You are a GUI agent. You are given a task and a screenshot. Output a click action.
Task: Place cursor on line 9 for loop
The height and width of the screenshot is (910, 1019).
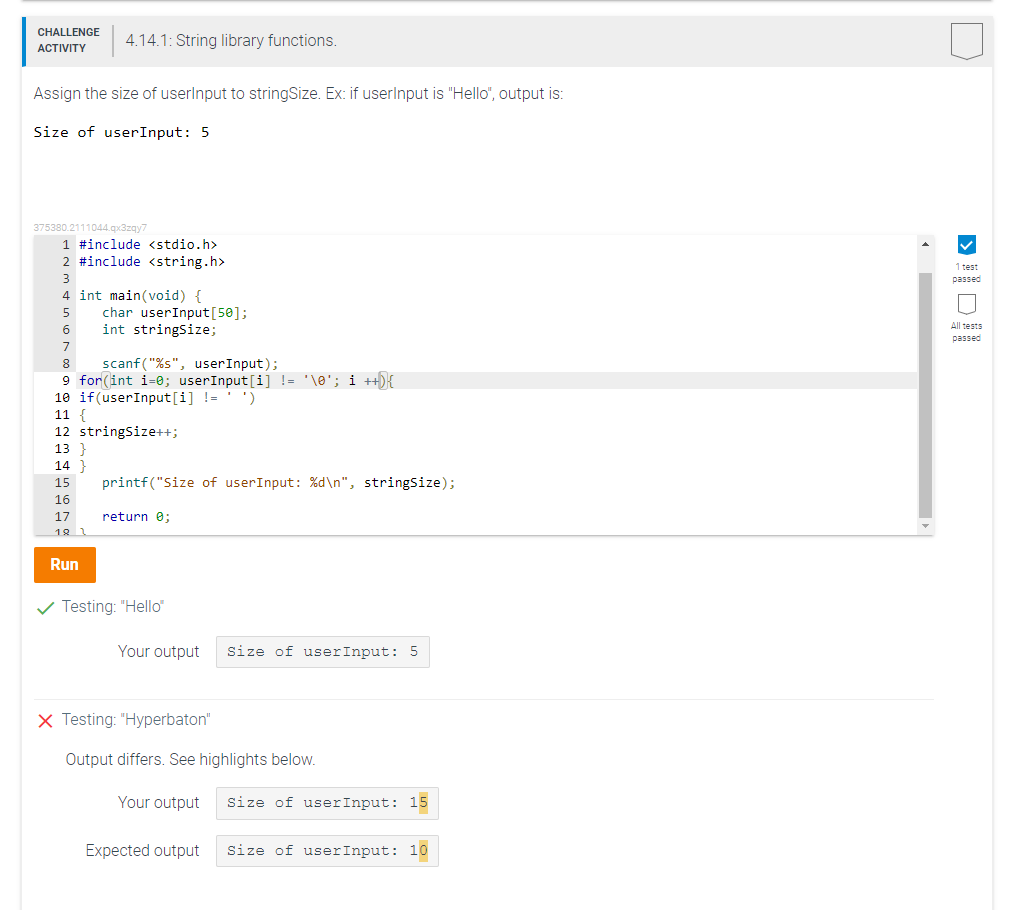click(237, 380)
